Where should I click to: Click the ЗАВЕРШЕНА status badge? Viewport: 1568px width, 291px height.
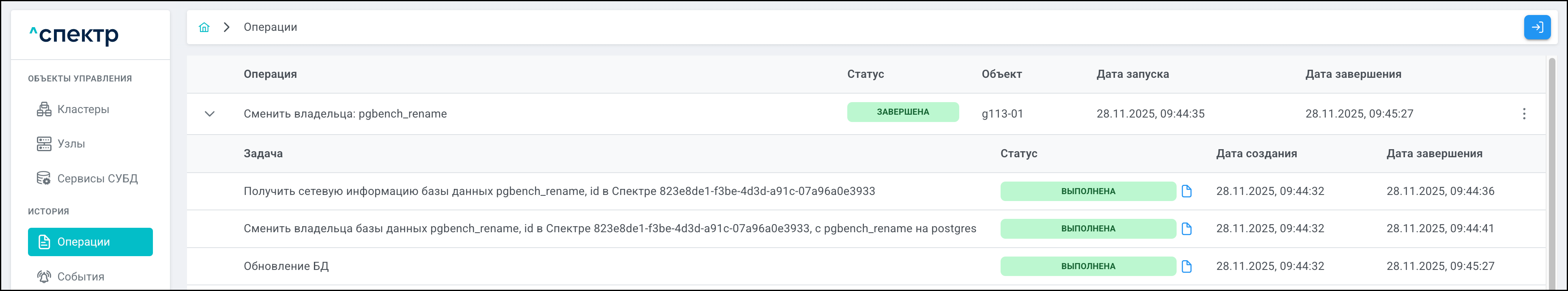pos(902,112)
